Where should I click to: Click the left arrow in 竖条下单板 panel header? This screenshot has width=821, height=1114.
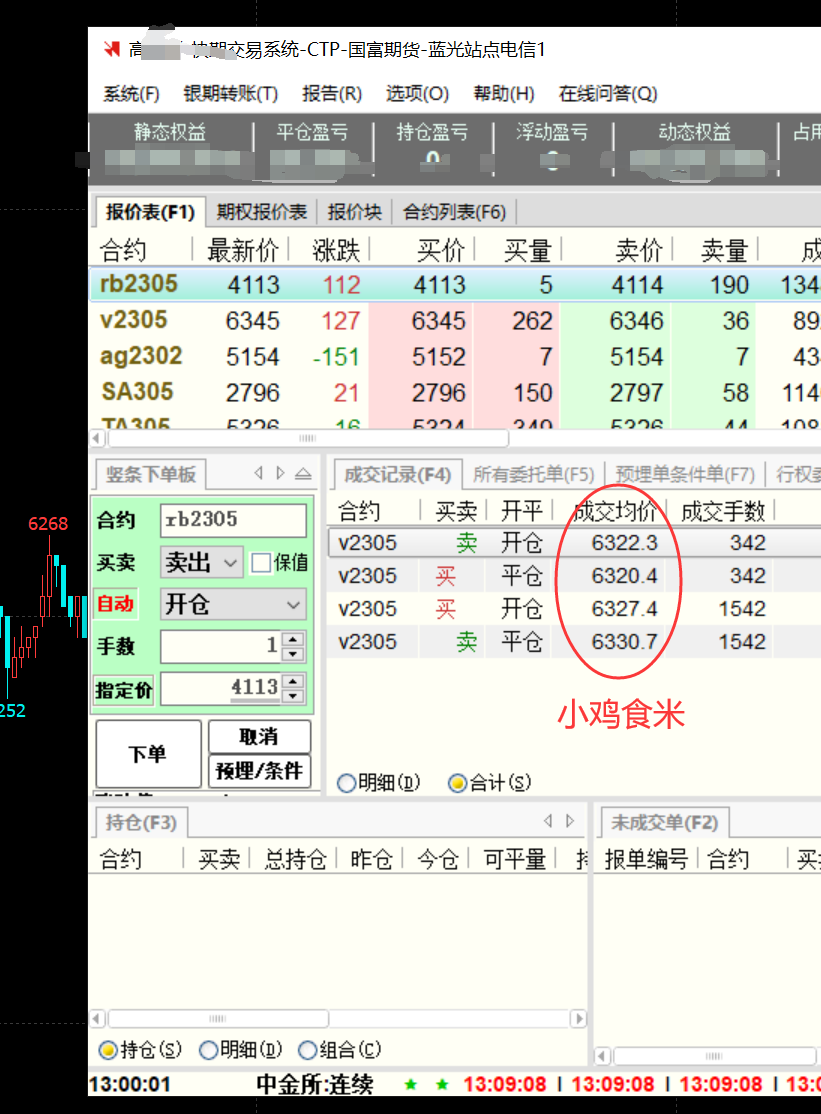258,473
